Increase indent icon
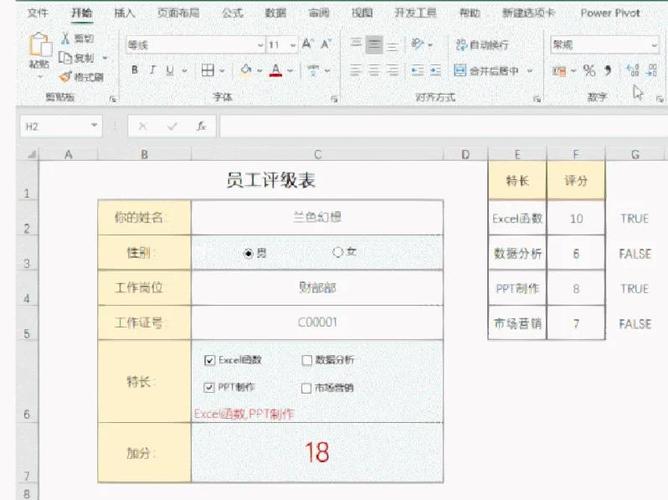This screenshot has width=668, height=500. click(435, 70)
